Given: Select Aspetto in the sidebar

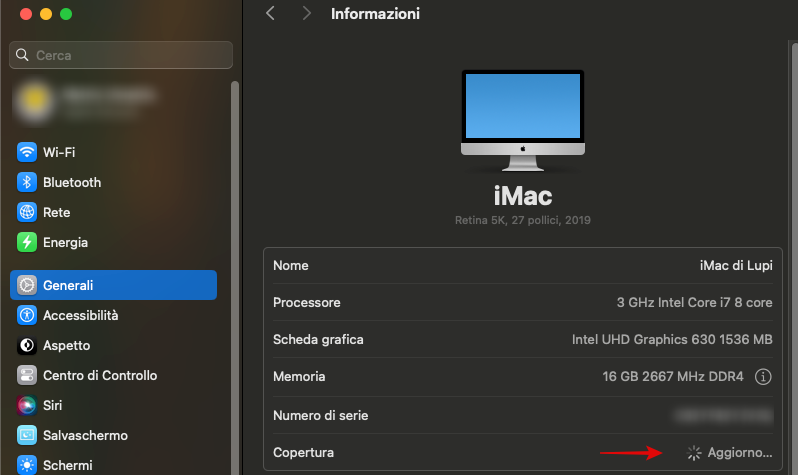Looking at the screenshot, I should coord(113,345).
